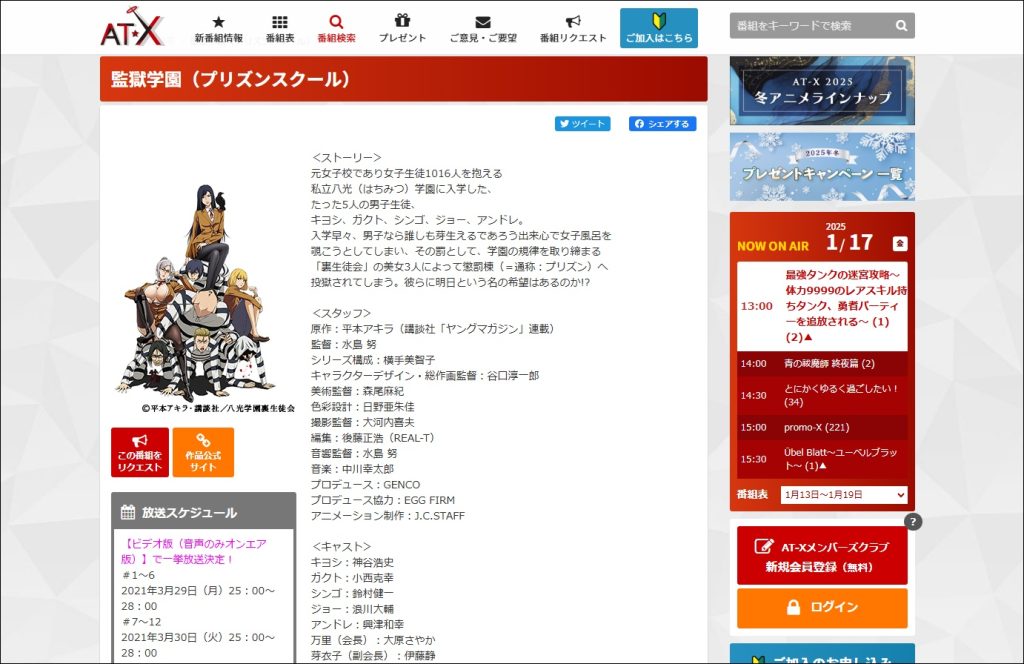The height and width of the screenshot is (664, 1024).
Task: Click the キヨシ：神谷浩史 cast line
Action: pos(352,562)
